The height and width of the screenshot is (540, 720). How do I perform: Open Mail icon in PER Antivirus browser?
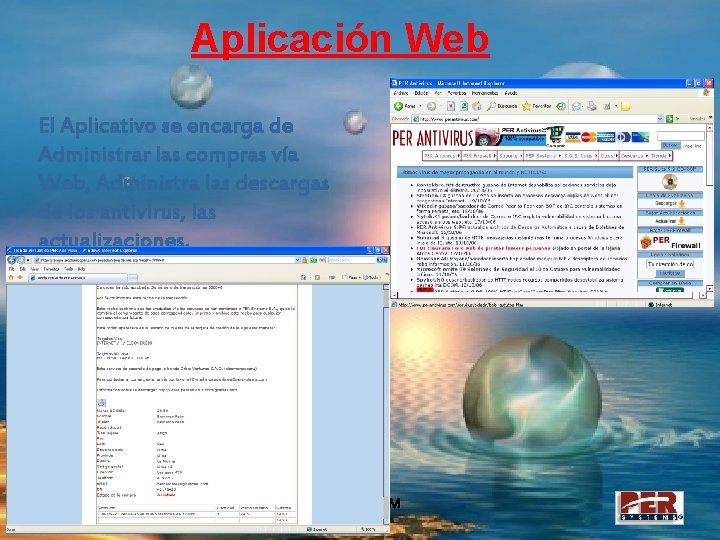tap(577, 106)
